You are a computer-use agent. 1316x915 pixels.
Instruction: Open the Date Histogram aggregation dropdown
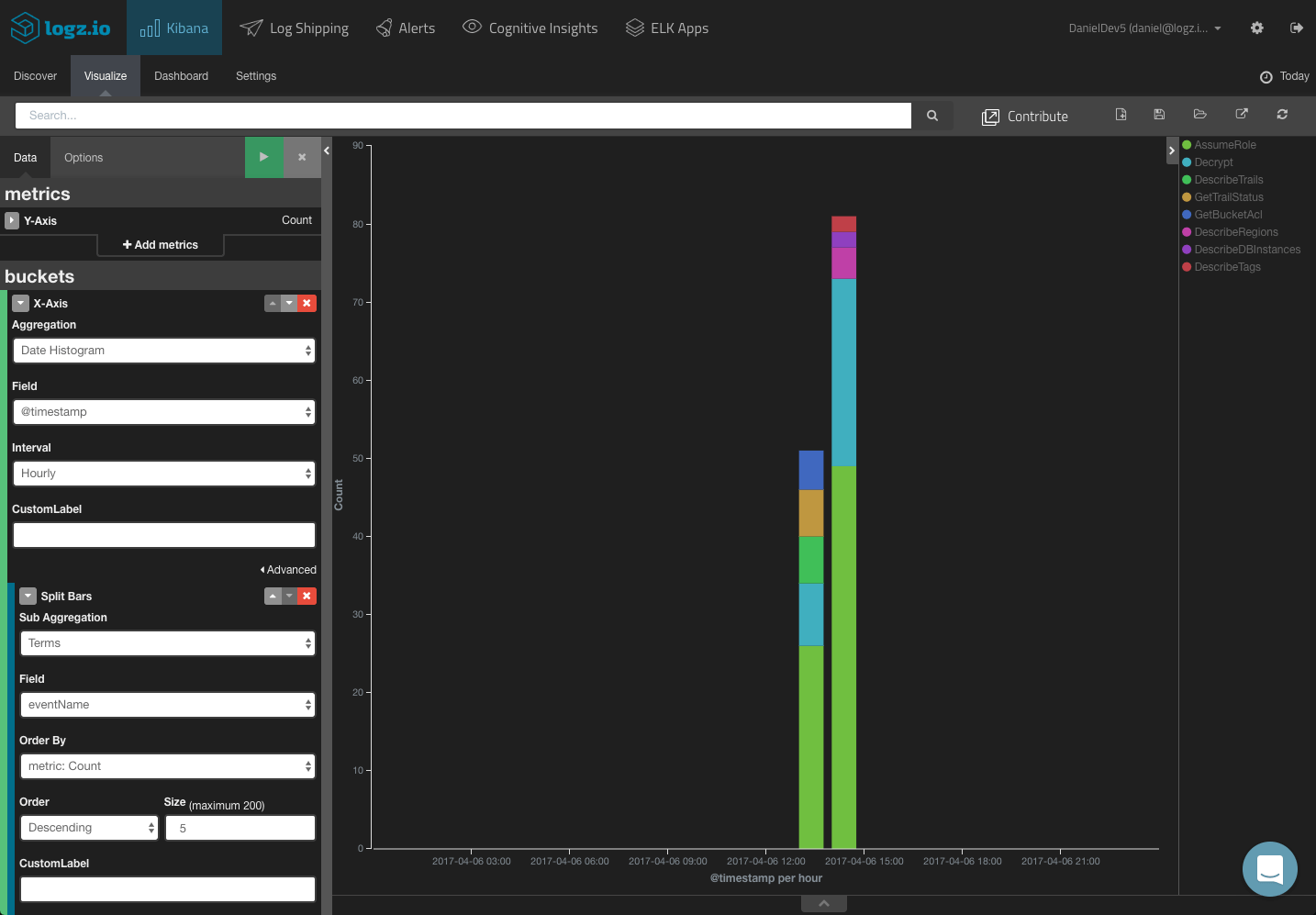[x=164, y=351]
